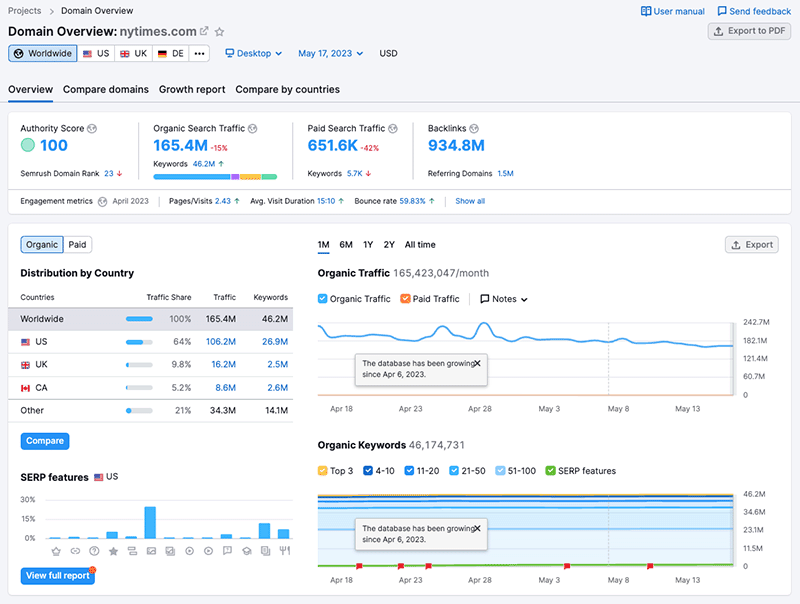Click Show all engagement metrics

coord(470,202)
